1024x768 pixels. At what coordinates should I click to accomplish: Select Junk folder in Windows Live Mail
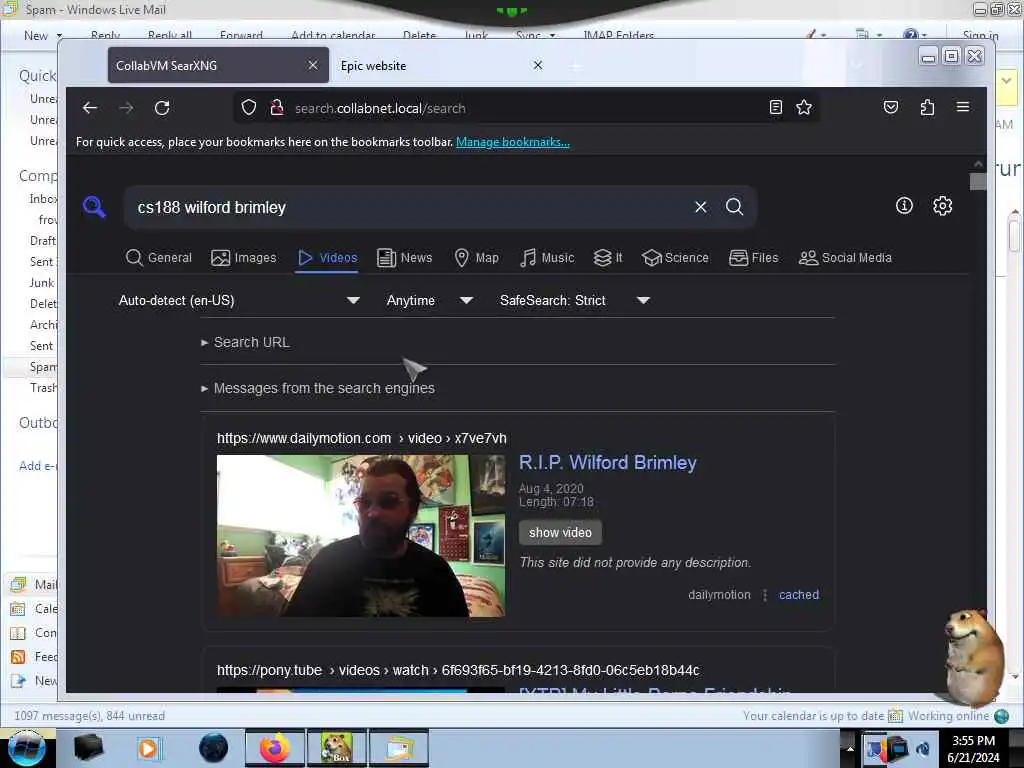(x=42, y=283)
